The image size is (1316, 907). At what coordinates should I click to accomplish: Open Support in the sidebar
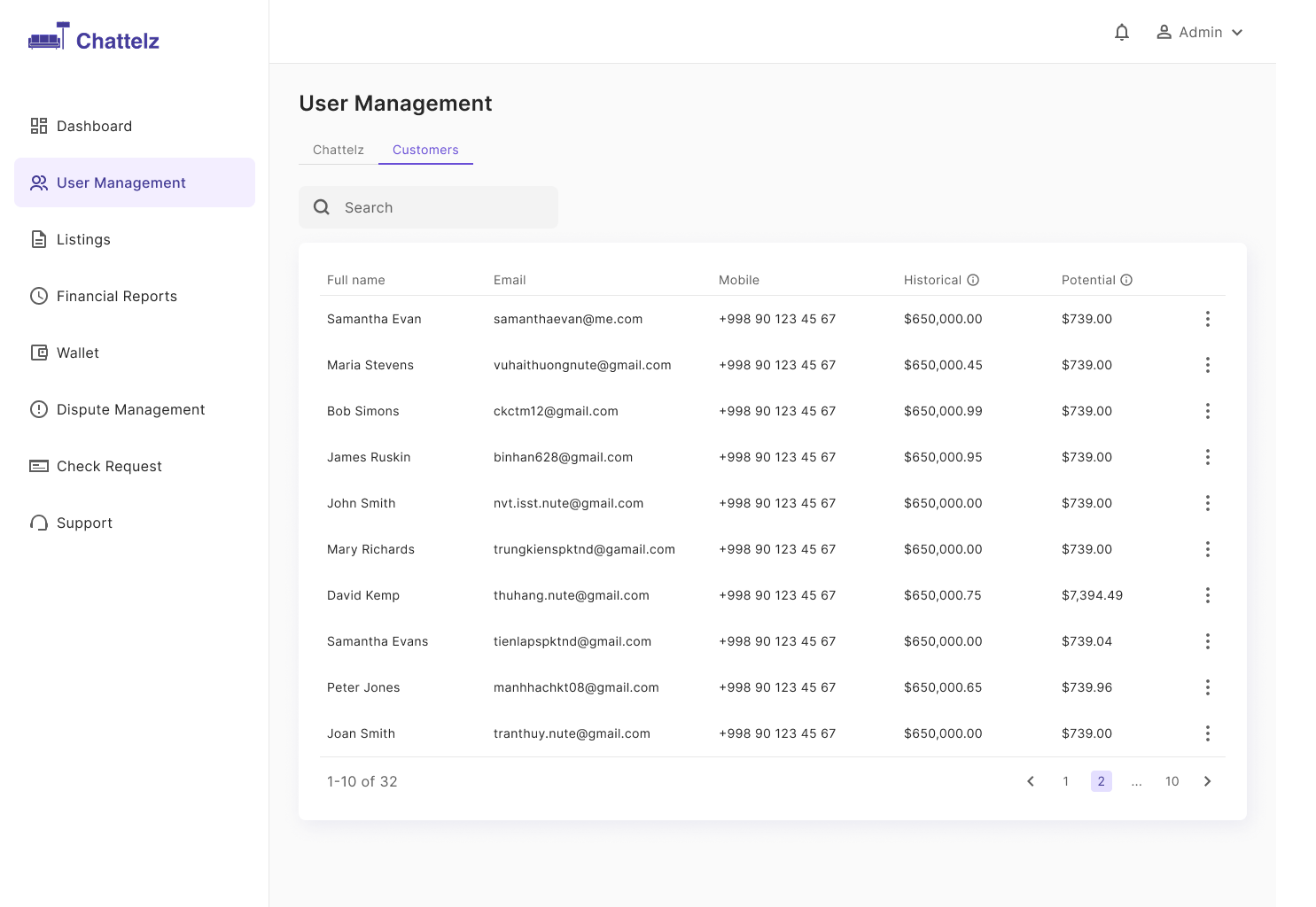[x=135, y=523]
